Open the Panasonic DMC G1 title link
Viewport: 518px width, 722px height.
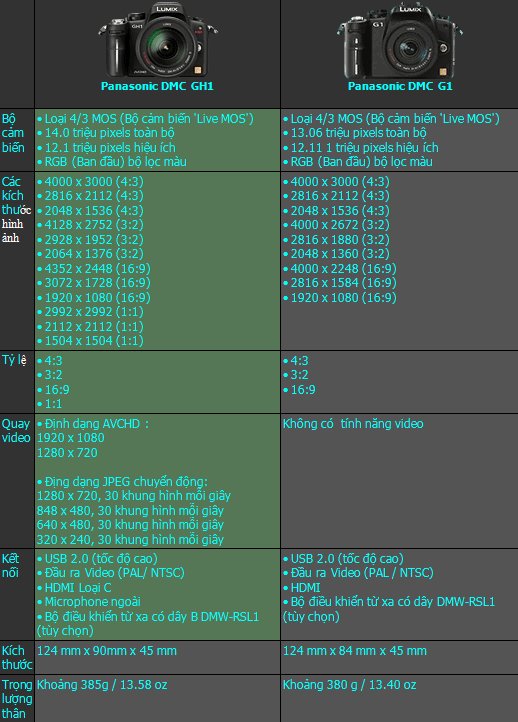[x=400, y=86]
